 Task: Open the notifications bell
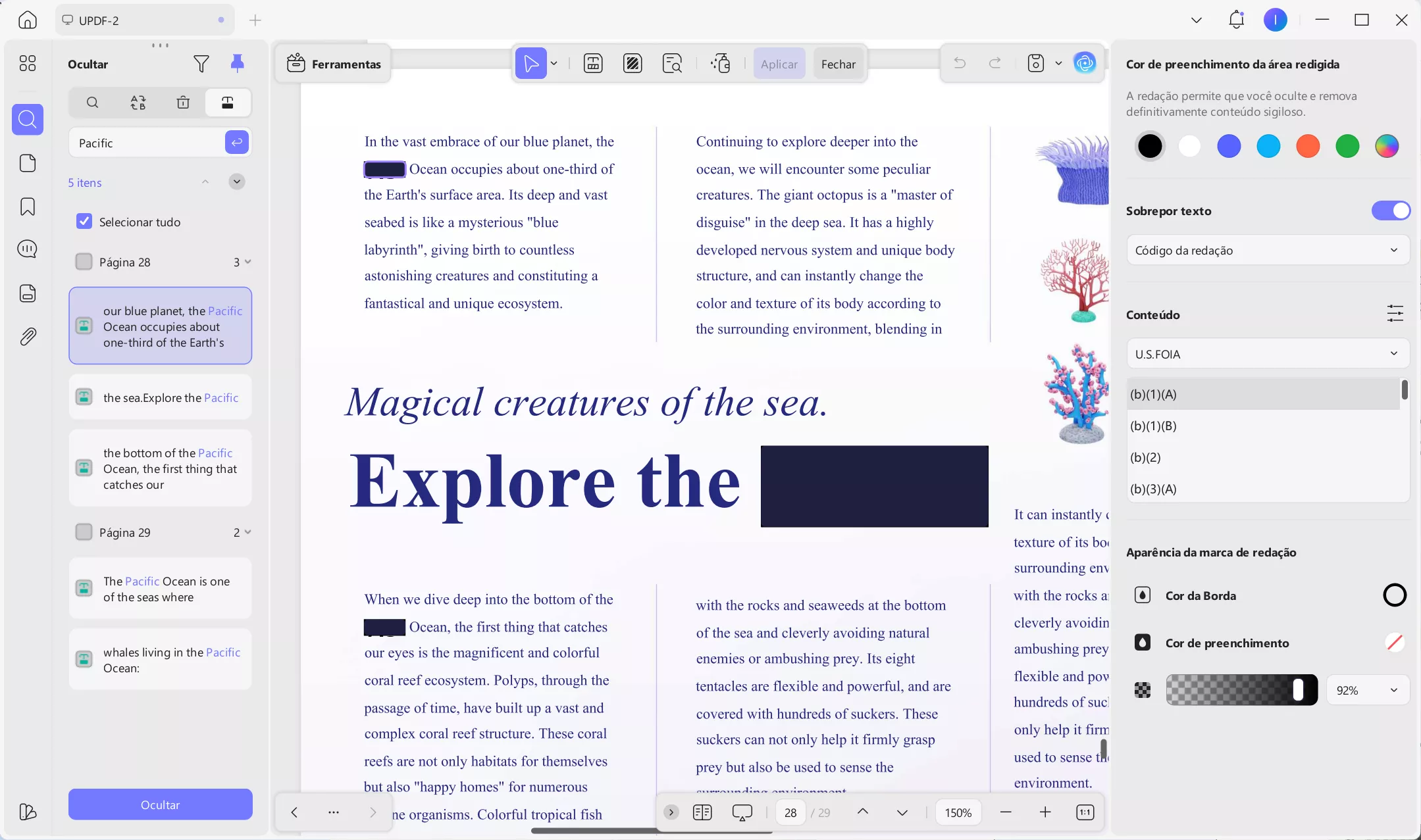click(x=1236, y=20)
